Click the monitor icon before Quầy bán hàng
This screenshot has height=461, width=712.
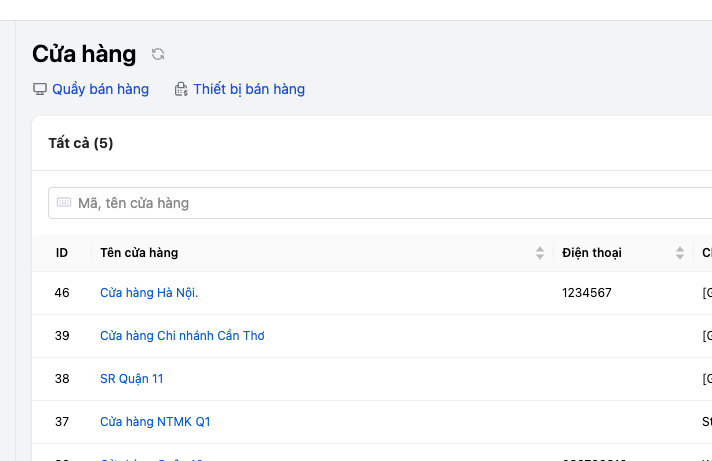pos(40,89)
